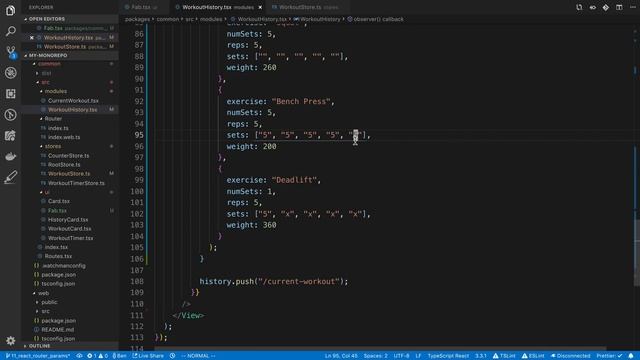Screen dimensions: 640x360
Task: Open the Git history icon in the activity bar
Action: [11, 115]
